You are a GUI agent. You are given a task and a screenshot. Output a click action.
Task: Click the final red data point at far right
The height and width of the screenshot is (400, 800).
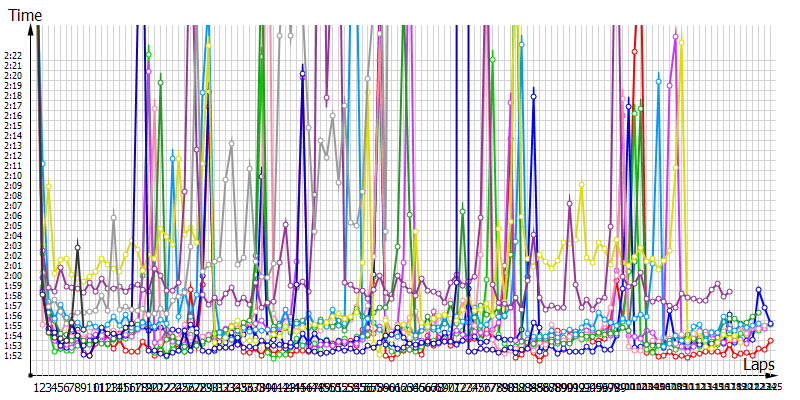(771, 341)
